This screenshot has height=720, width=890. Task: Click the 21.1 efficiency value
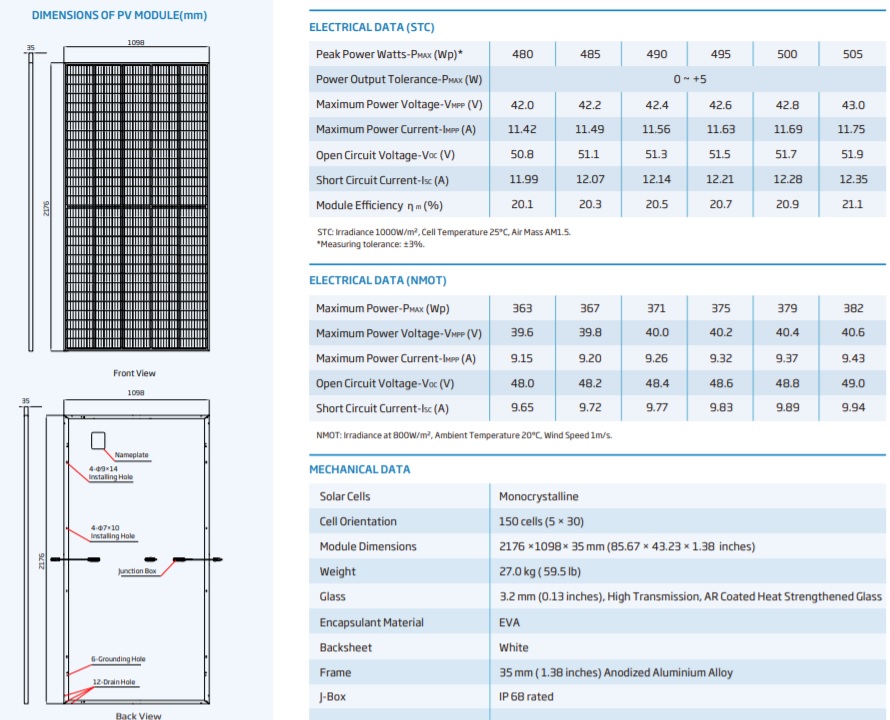(x=853, y=204)
